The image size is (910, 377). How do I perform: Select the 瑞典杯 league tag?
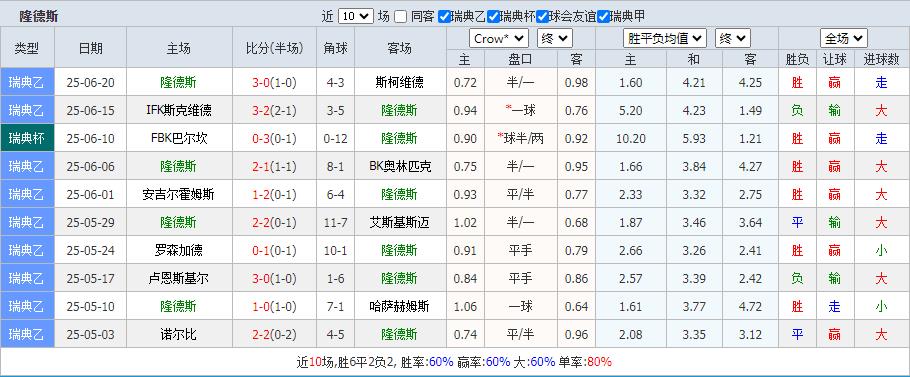(x=27, y=138)
